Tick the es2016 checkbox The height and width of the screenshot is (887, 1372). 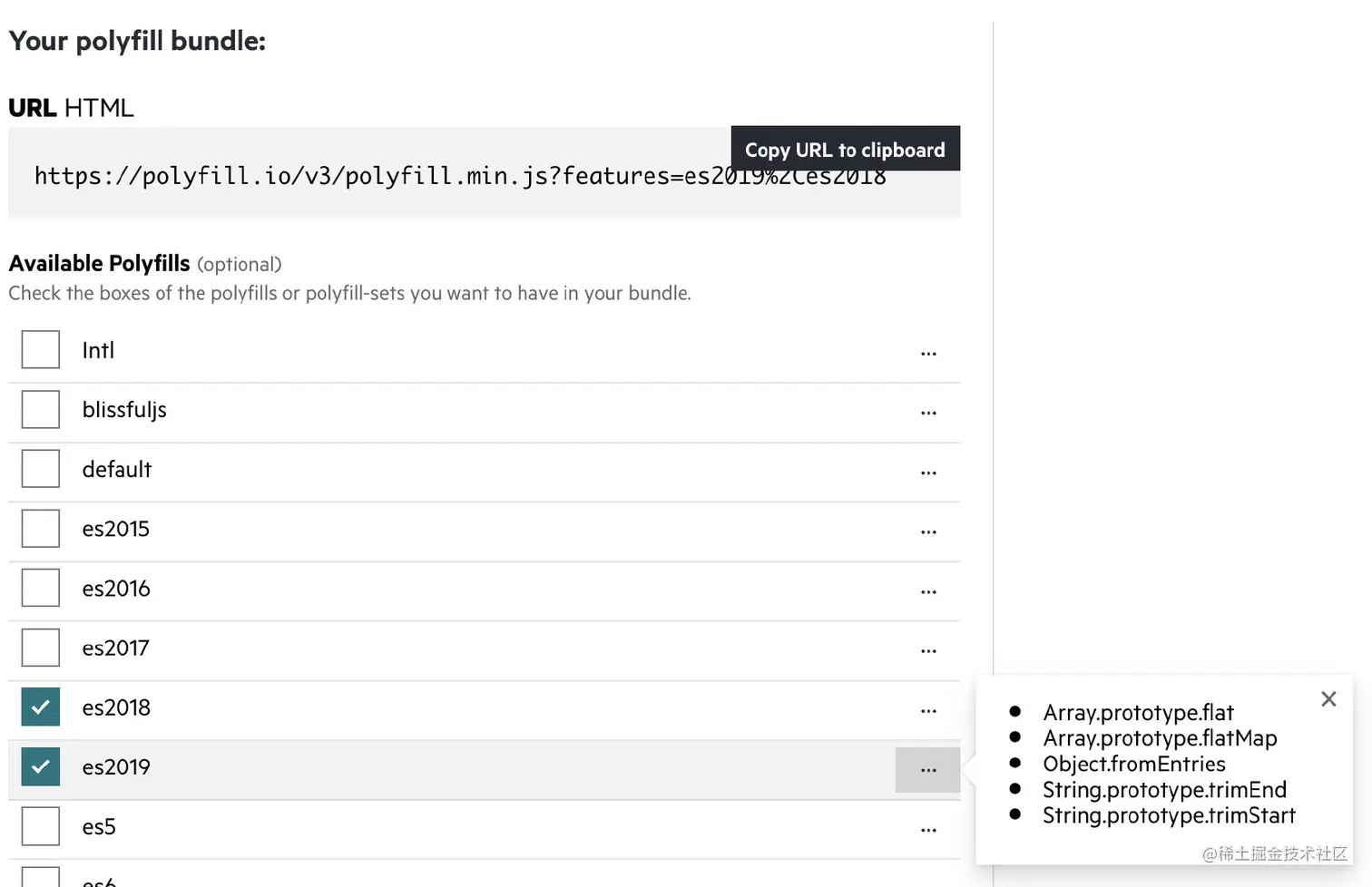pyautogui.click(x=41, y=588)
